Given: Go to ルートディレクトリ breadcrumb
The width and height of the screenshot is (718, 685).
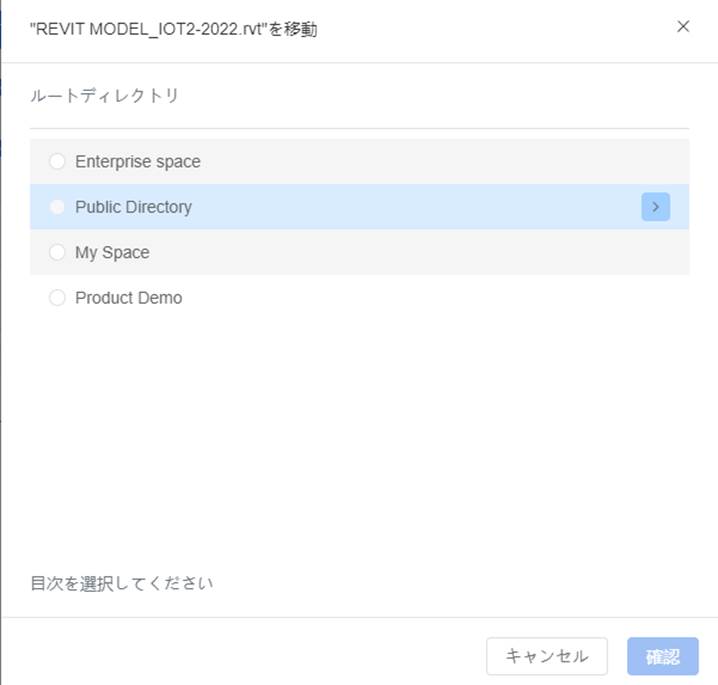Looking at the screenshot, I should click(104, 96).
